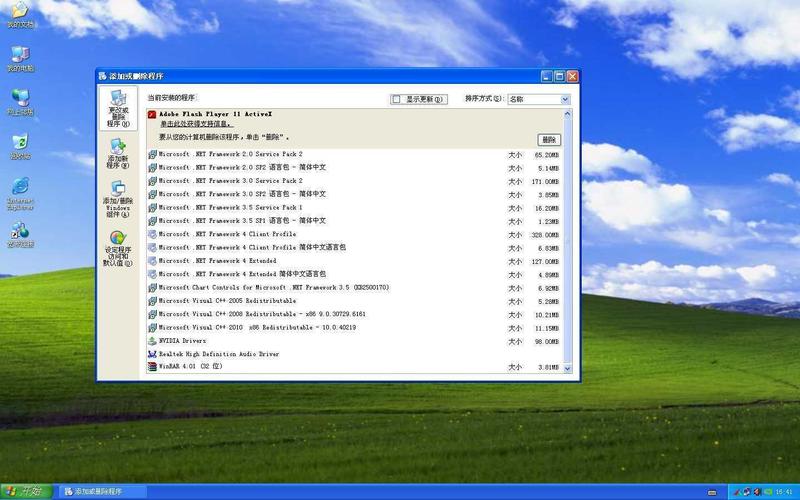Click the WinRAR books icon in list
Viewport: 800px width, 500px height.
[x=152, y=366]
